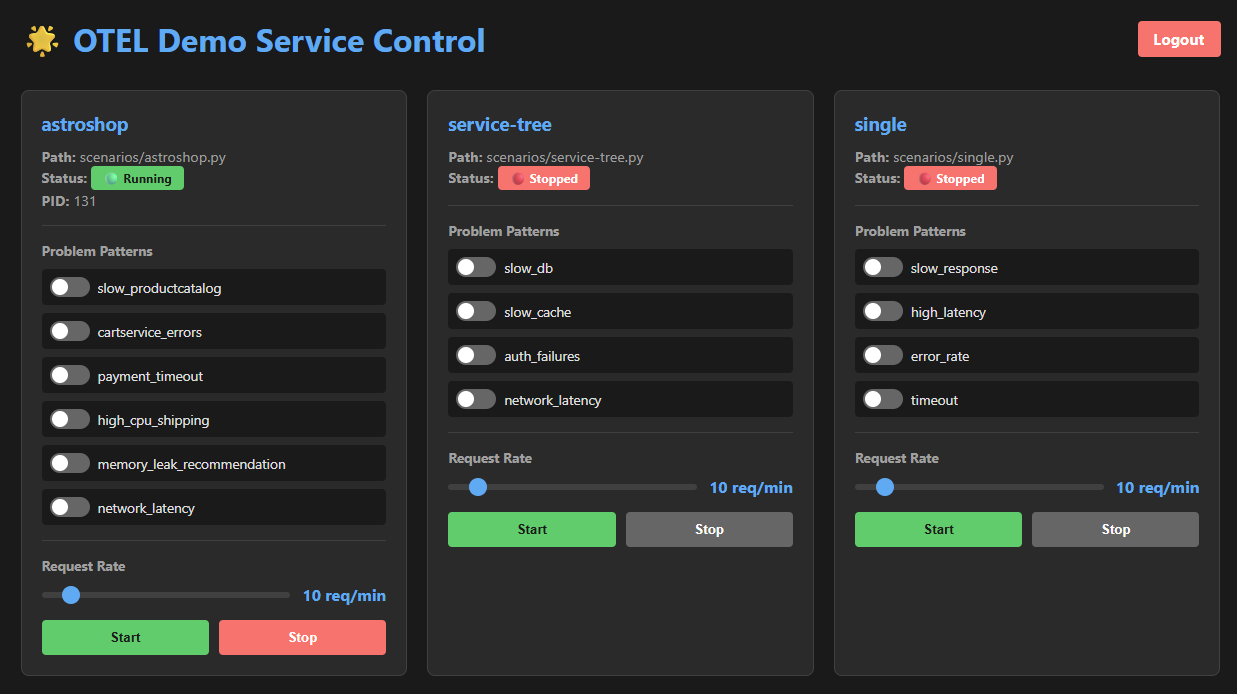The width and height of the screenshot is (1237, 694).
Task: Switch on the timeout problem pattern
Action: click(883, 400)
